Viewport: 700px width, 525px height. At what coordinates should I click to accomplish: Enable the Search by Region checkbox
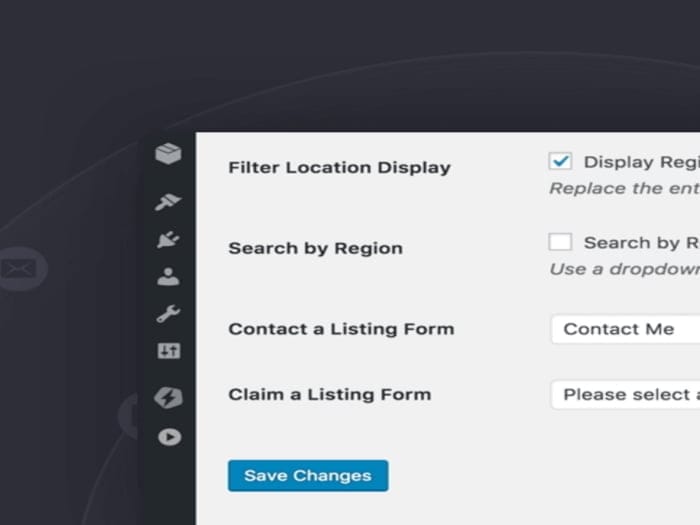click(x=560, y=242)
